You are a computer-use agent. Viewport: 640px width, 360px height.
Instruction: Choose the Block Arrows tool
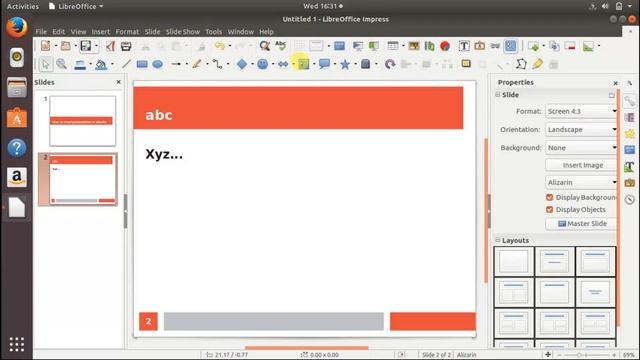click(x=283, y=64)
